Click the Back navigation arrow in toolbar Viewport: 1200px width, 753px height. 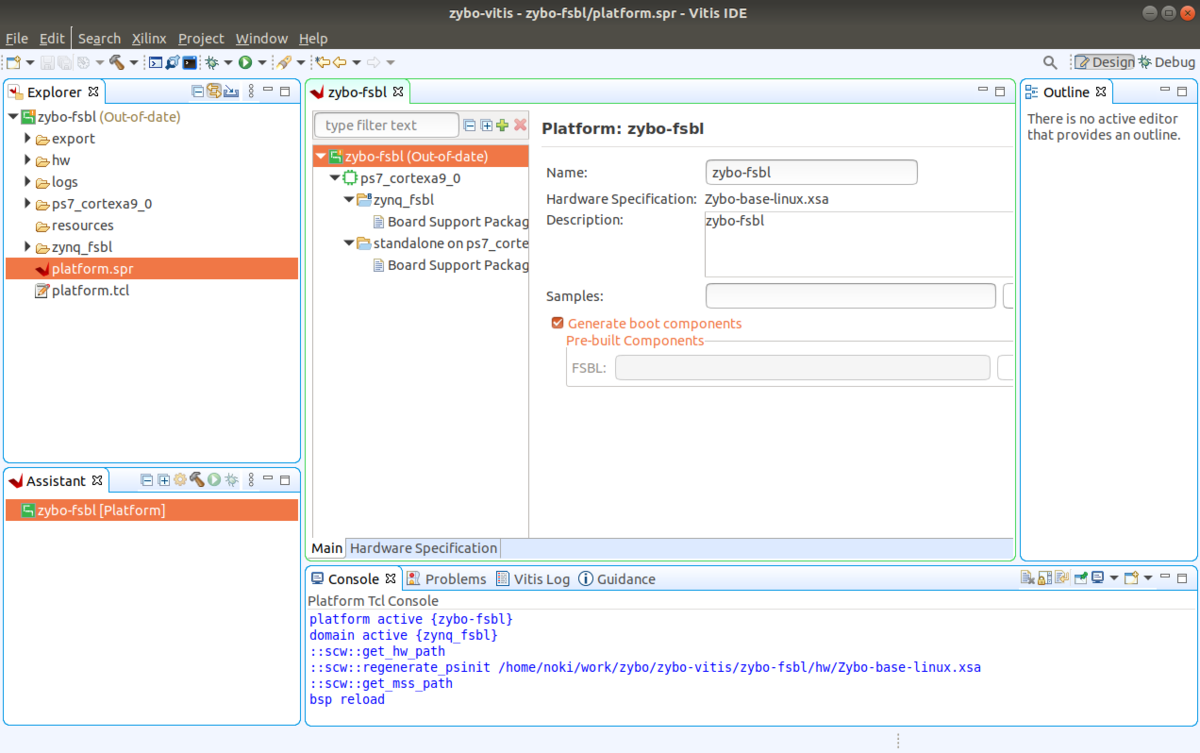click(x=340, y=62)
